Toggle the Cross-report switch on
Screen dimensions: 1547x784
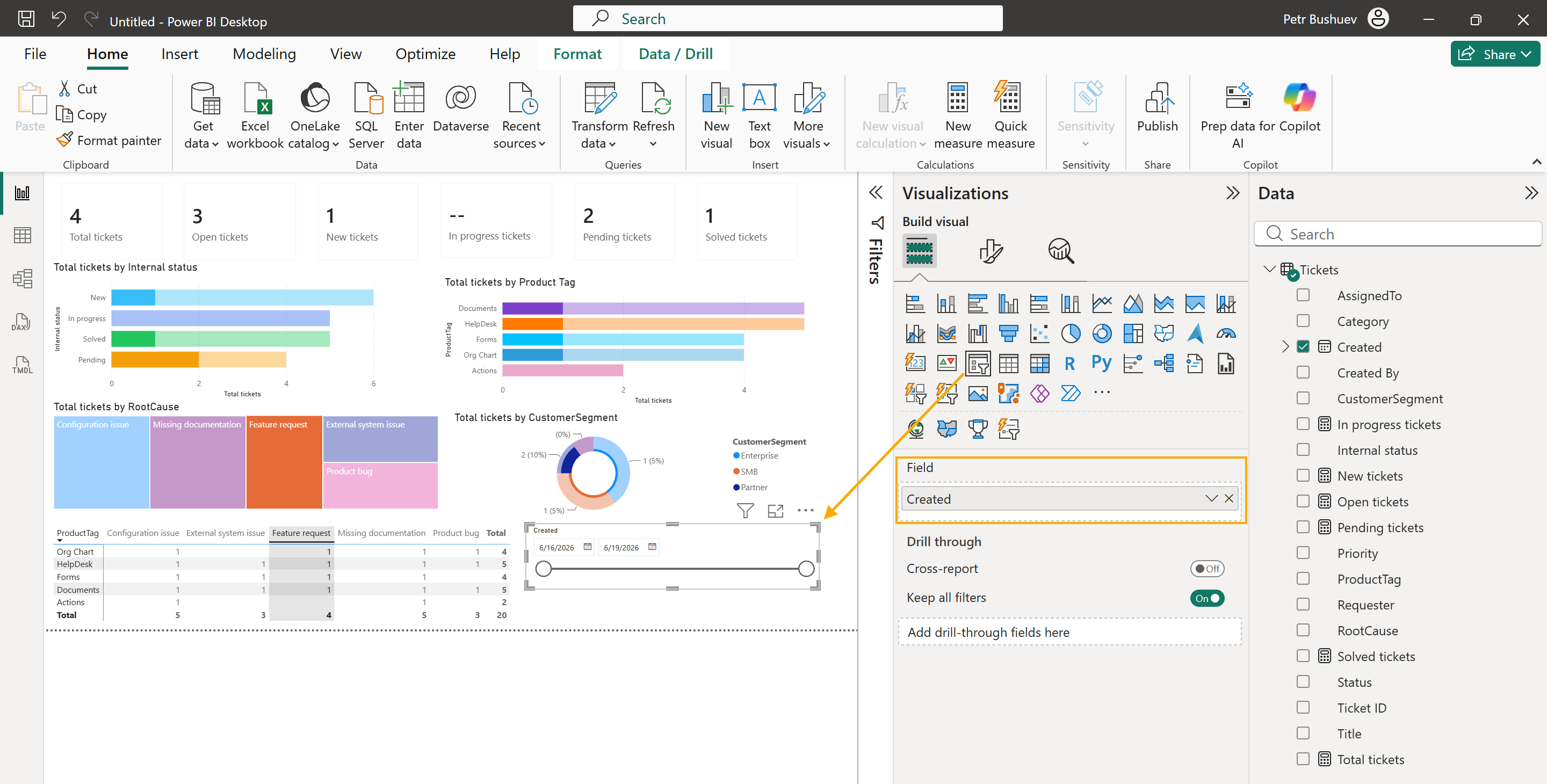point(1207,569)
